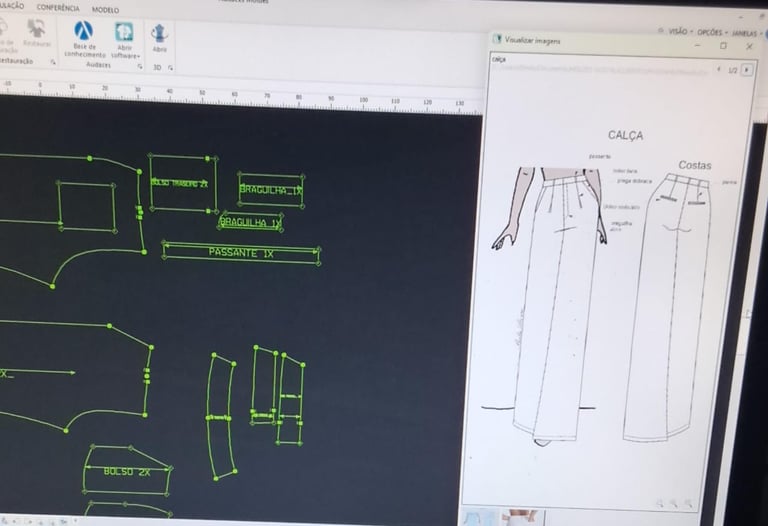Click the horizontal ruler at mark 100
This screenshot has width=768, height=526.
pos(363,100)
